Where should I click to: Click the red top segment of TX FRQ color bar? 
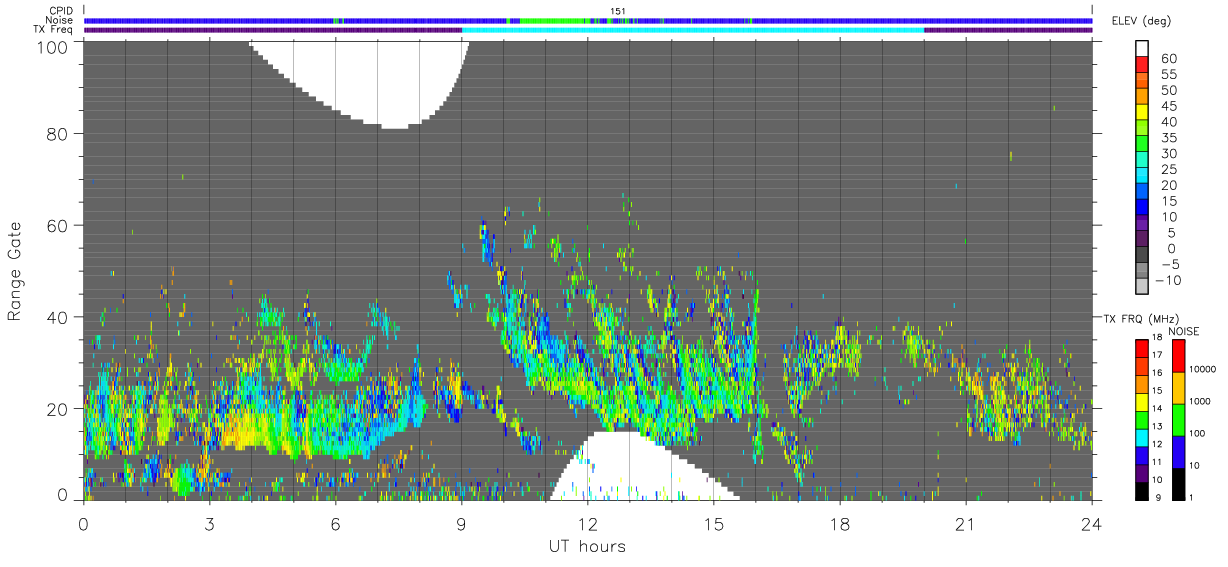[1142, 349]
